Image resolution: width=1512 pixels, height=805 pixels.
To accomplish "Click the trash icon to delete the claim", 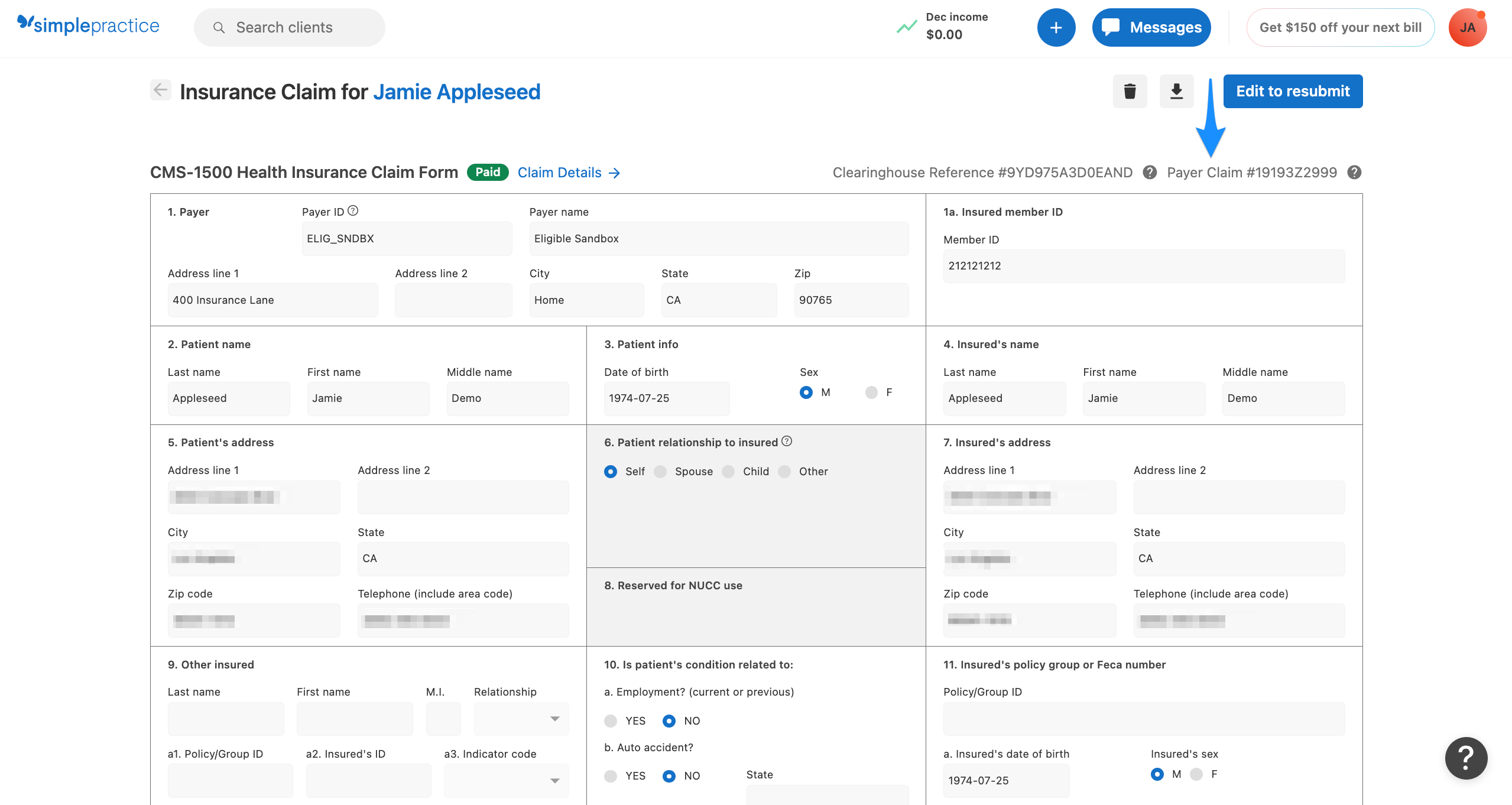I will click(1130, 91).
